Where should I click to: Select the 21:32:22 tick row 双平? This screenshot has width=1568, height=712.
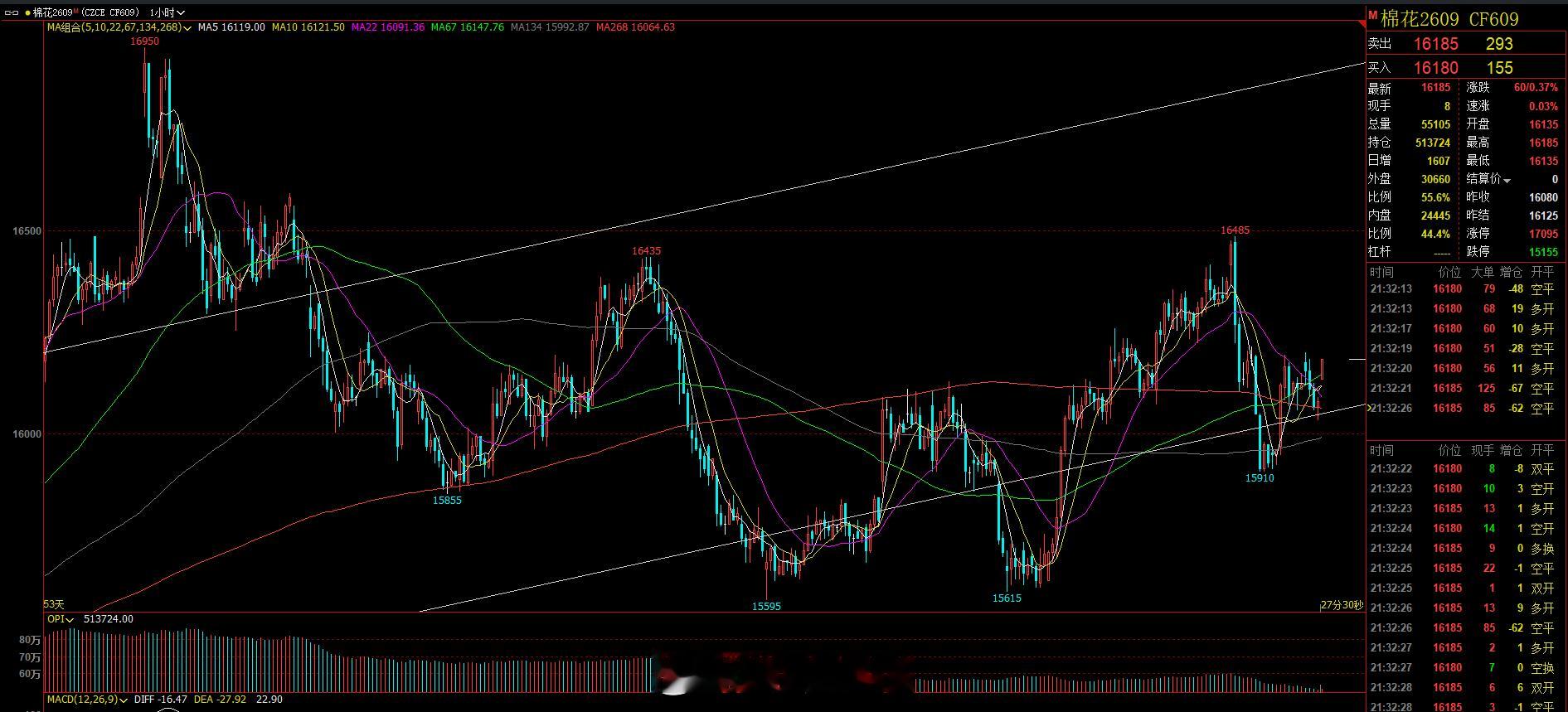pyautogui.click(x=1464, y=469)
